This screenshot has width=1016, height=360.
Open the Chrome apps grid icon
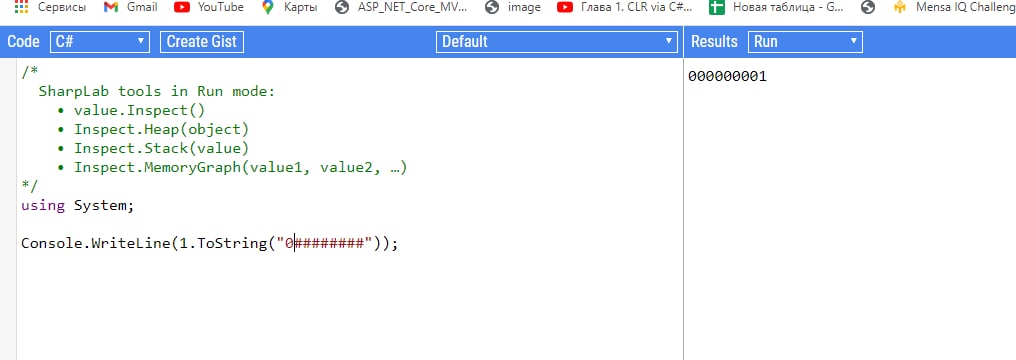pyautogui.click(x=21, y=7)
